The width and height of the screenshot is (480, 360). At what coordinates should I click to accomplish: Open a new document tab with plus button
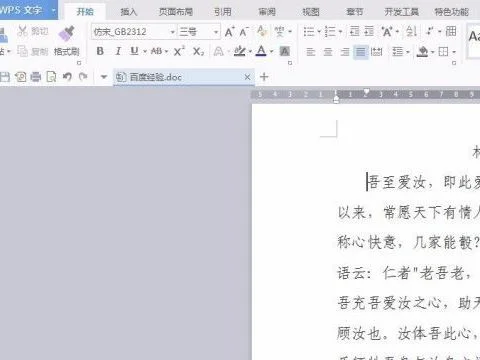pyautogui.click(x=264, y=77)
